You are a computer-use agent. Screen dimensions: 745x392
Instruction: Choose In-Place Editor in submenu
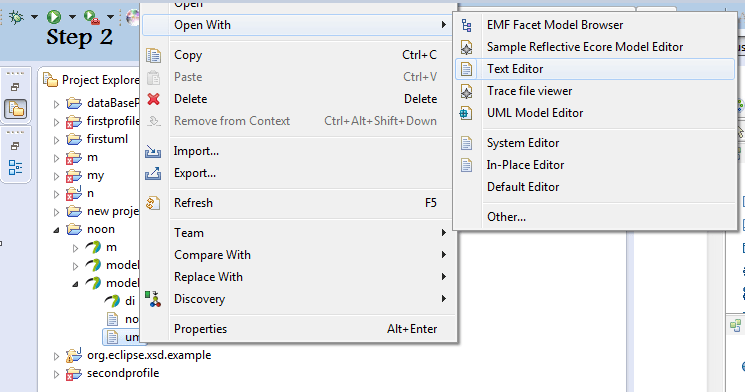[595, 165]
